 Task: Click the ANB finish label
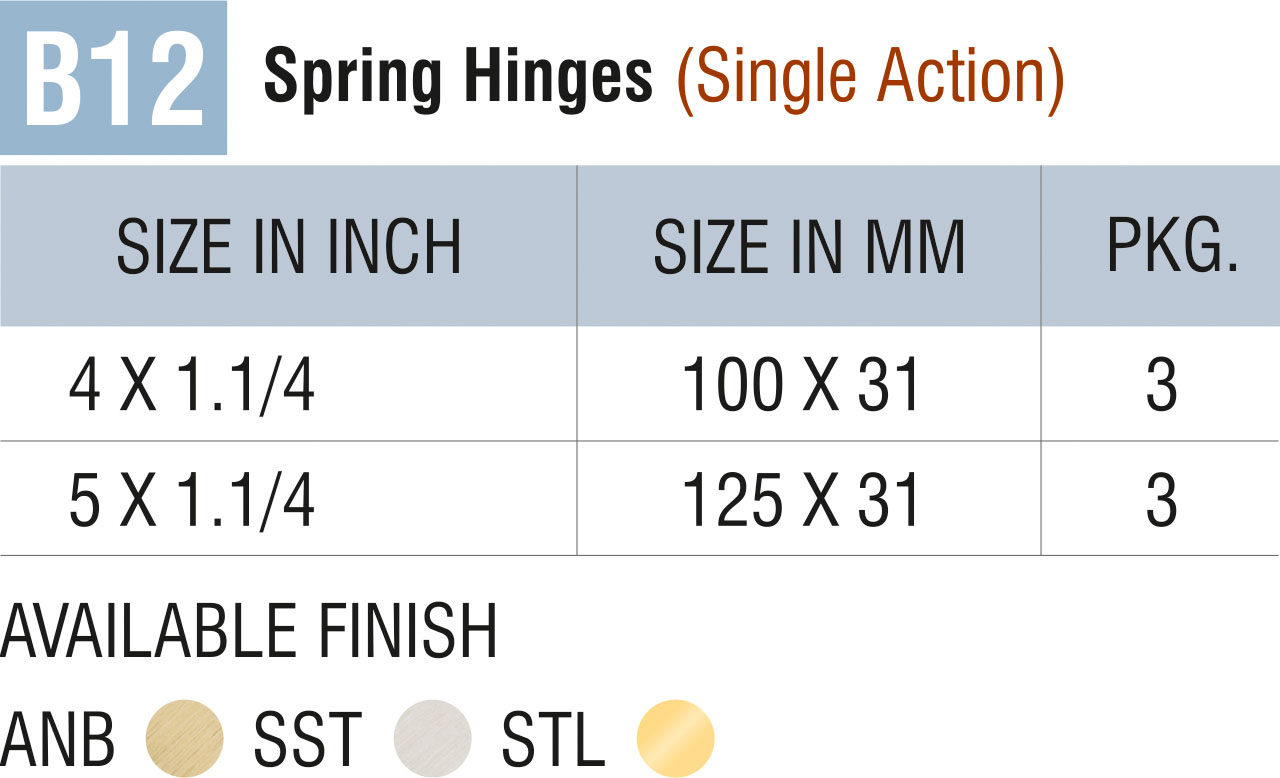click(x=58, y=741)
